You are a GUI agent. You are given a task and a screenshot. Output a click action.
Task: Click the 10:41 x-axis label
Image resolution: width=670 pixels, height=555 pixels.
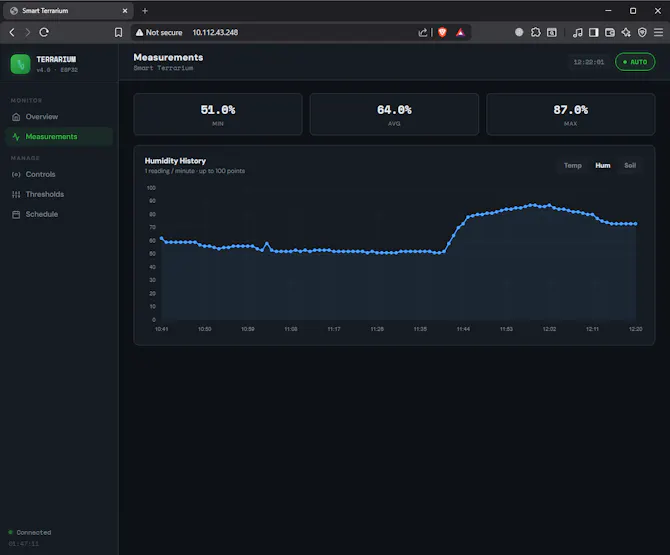pos(162,329)
